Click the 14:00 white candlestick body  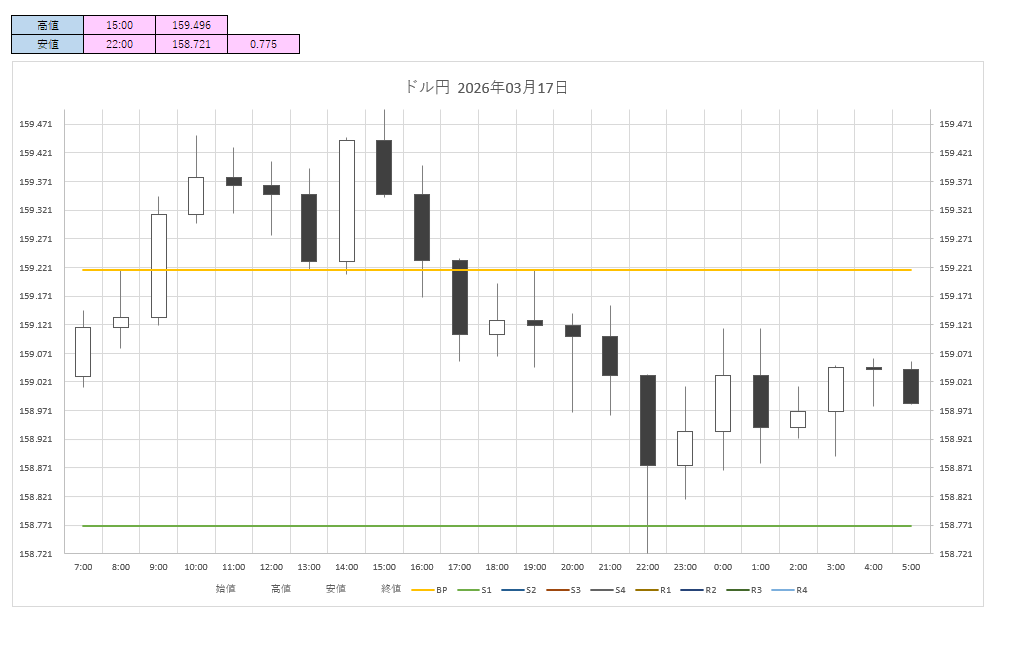[x=347, y=200]
